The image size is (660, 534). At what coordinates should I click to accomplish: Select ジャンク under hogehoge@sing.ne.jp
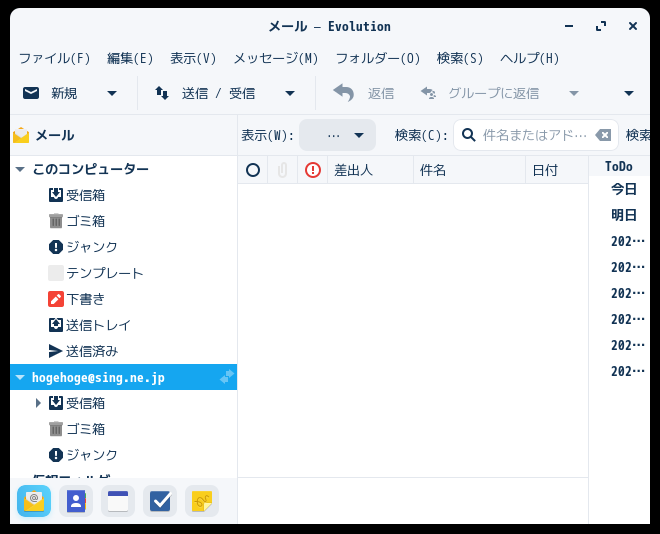tap(123, 455)
